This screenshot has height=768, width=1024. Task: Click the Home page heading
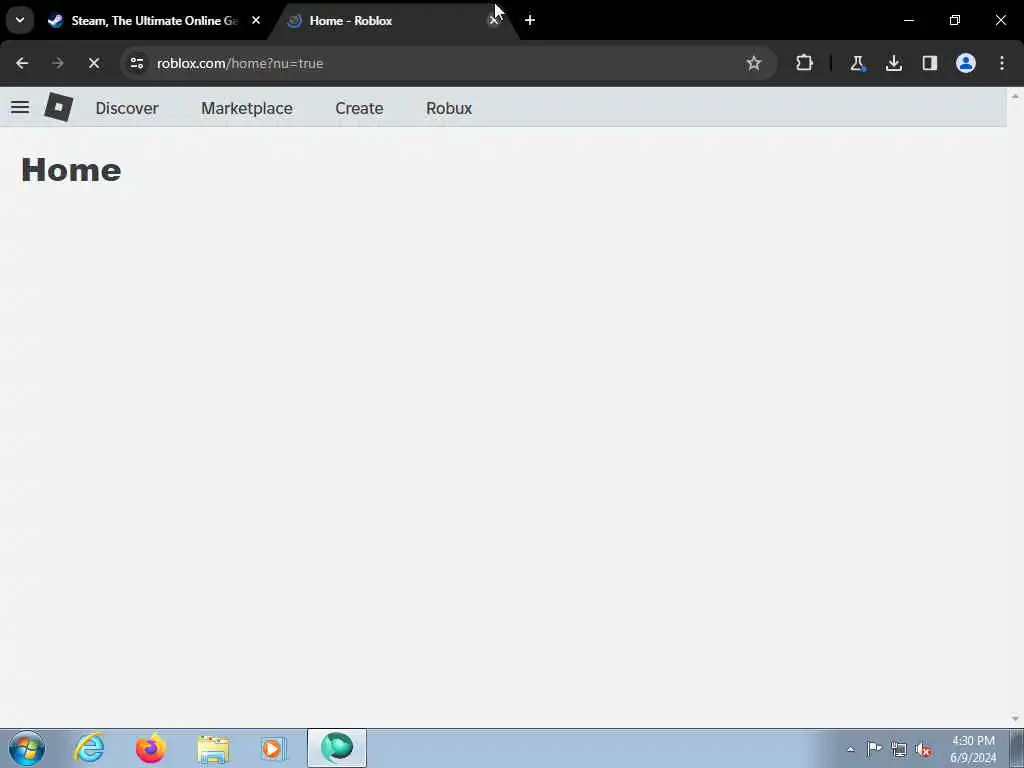tap(71, 170)
